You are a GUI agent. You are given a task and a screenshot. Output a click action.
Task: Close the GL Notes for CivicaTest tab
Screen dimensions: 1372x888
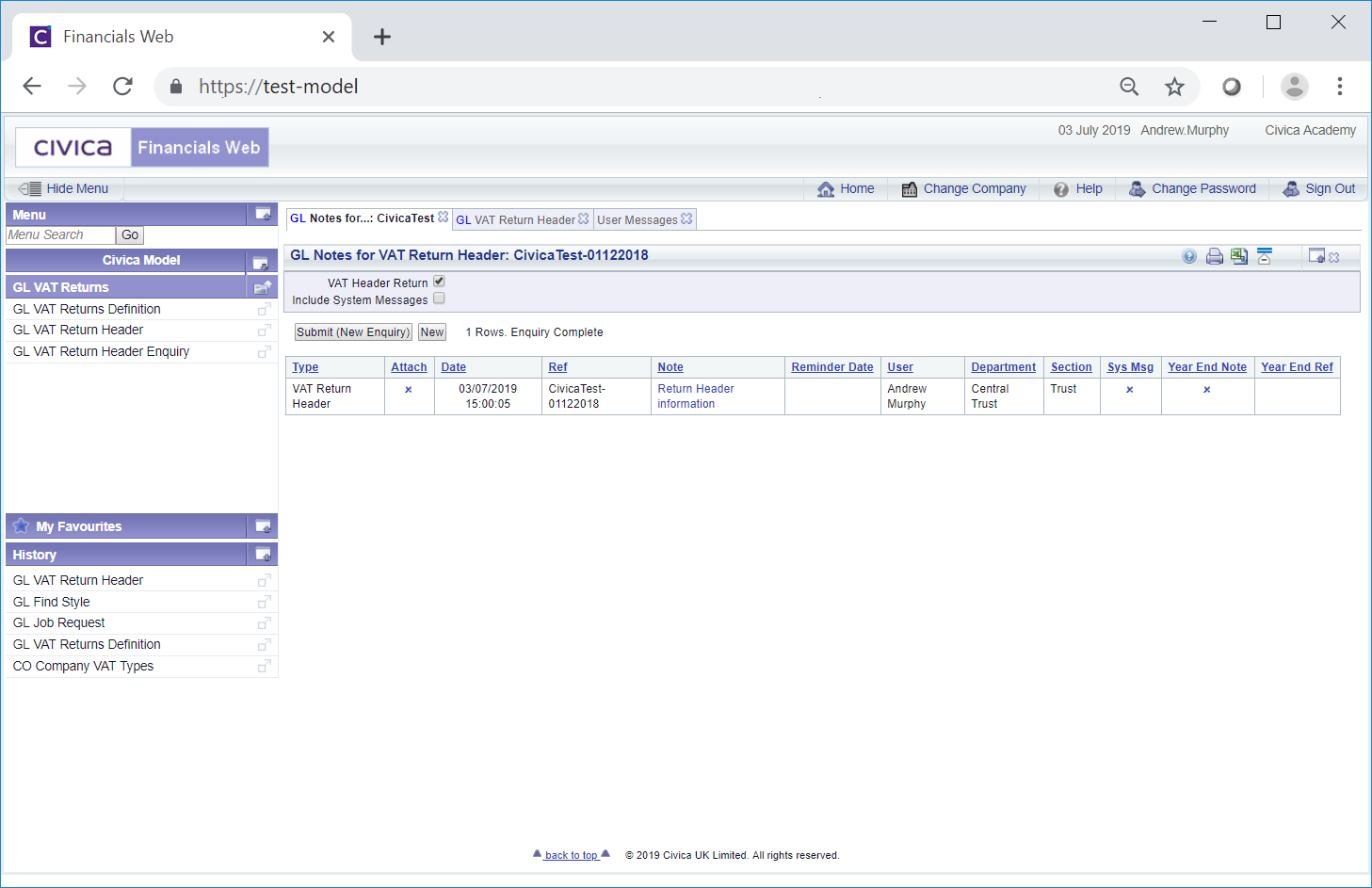click(x=444, y=218)
